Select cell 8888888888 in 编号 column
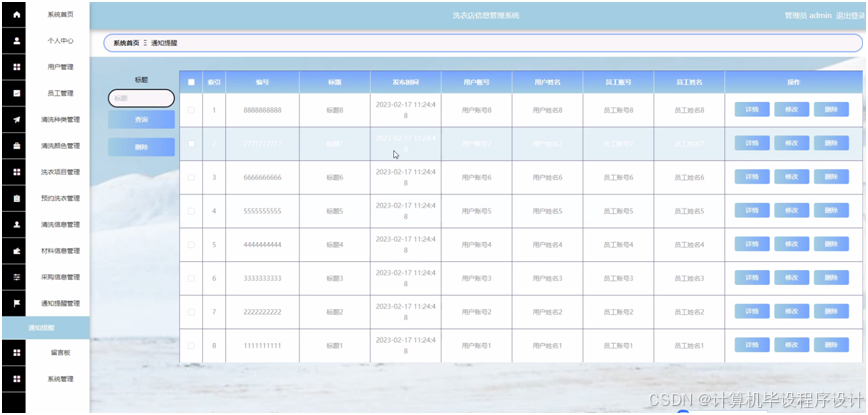The height and width of the screenshot is (415, 868). pos(262,110)
